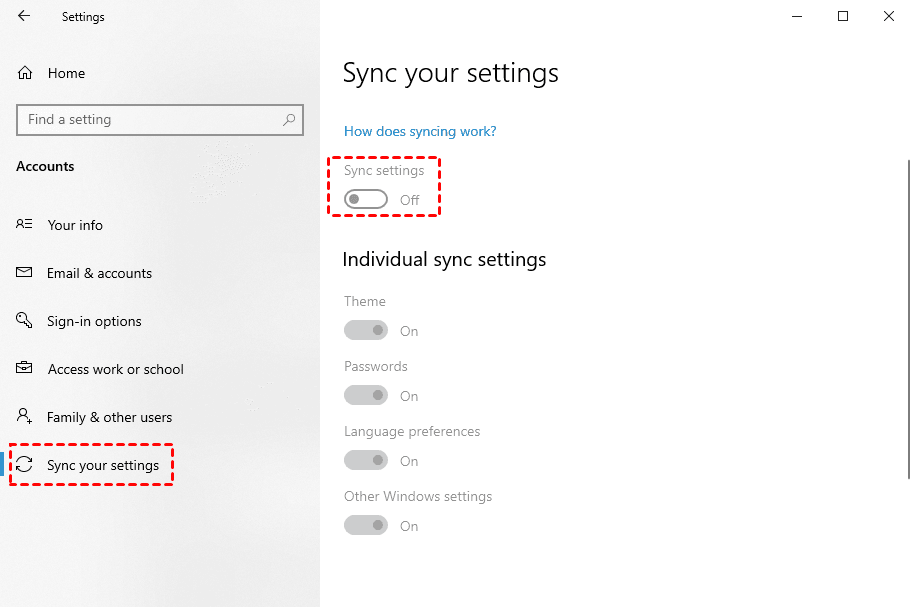912x607 pixels.
Task: Click the Access work or school briefcase icon
Action: (x=25, y=369)
